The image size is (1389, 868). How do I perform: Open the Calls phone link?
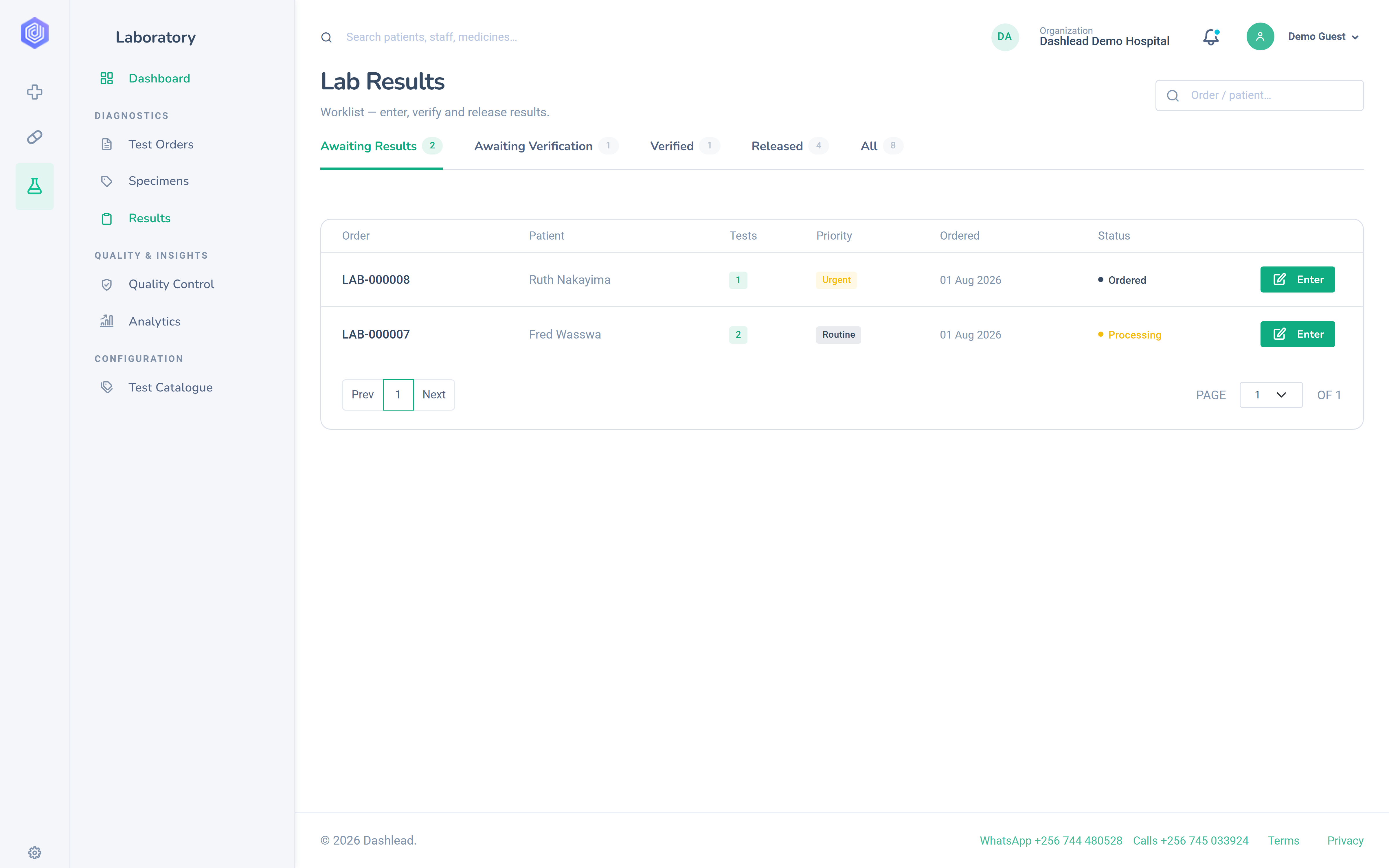point(1190,841)
